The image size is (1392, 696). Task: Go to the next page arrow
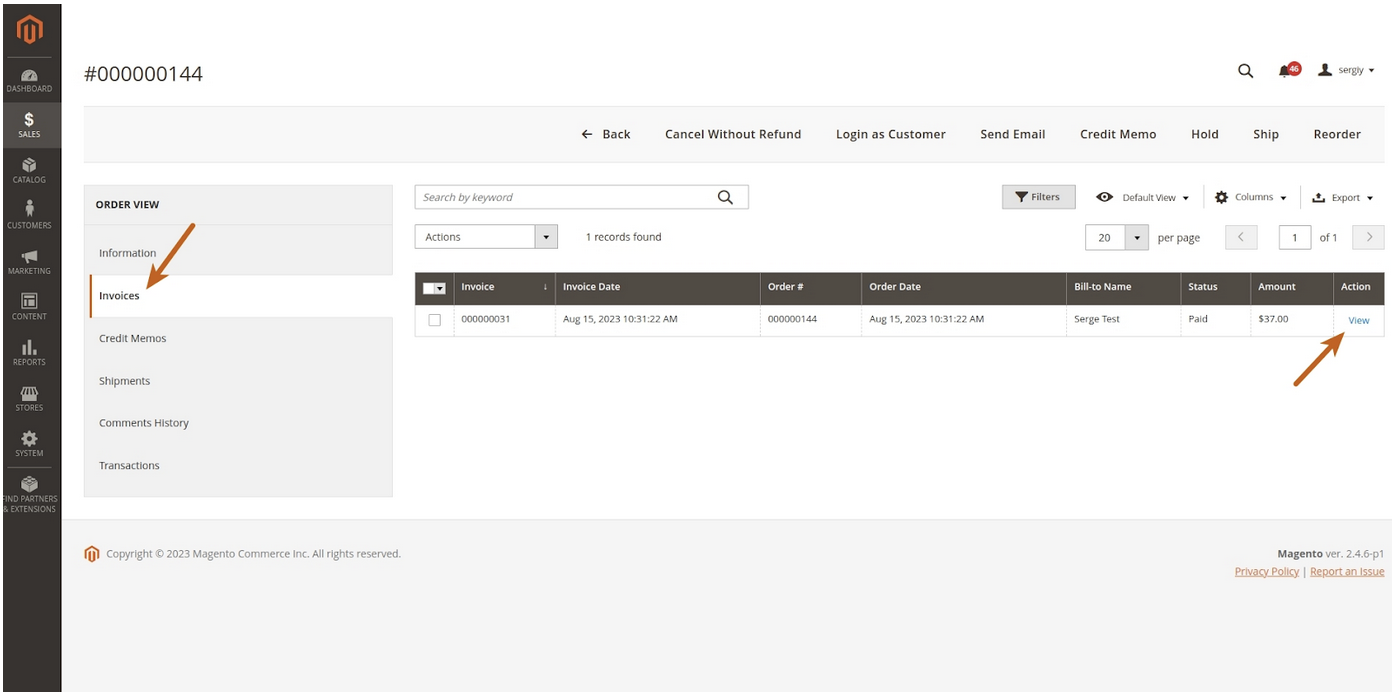coord(1368,237)
